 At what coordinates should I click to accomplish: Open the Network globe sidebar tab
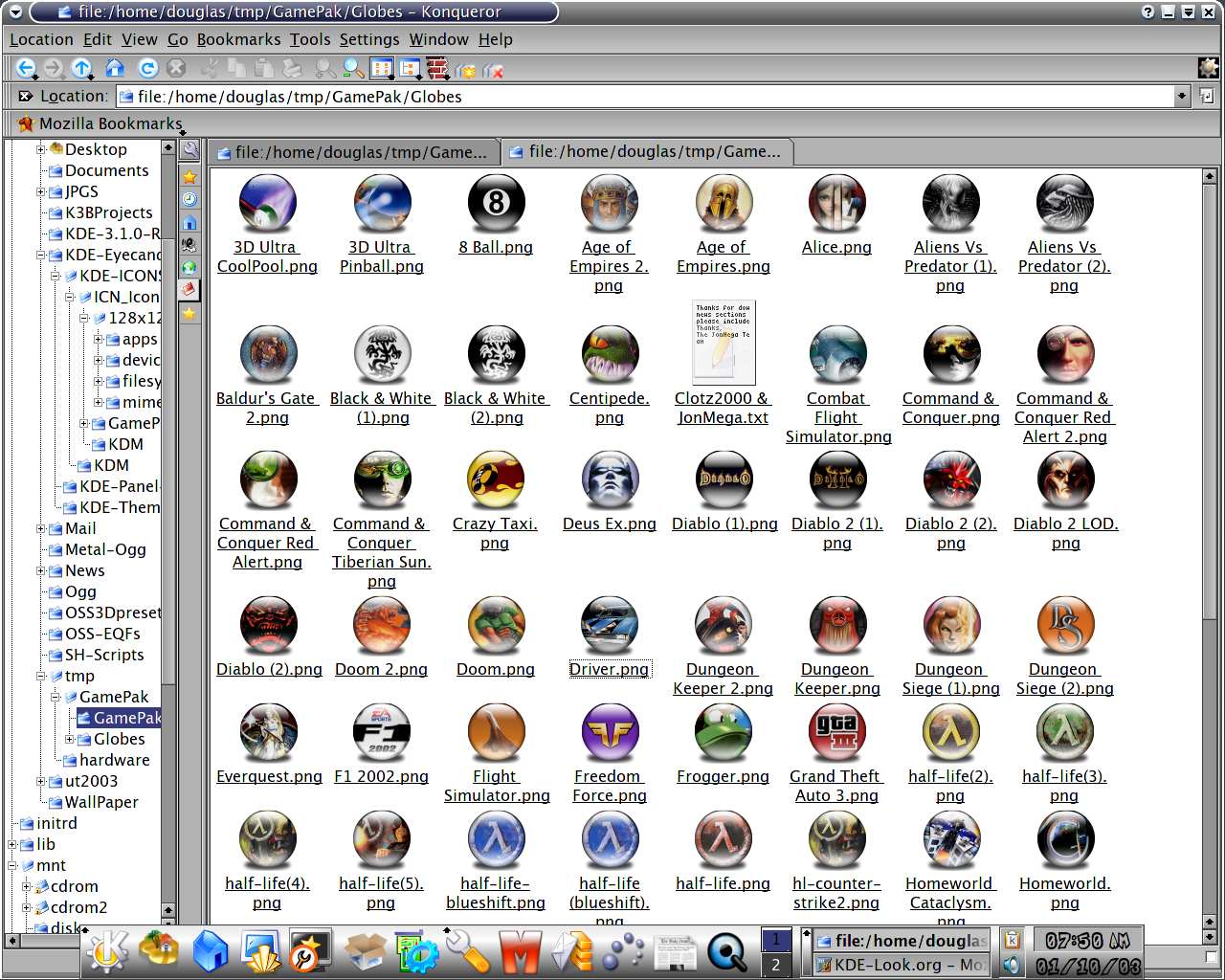point(189,267)
